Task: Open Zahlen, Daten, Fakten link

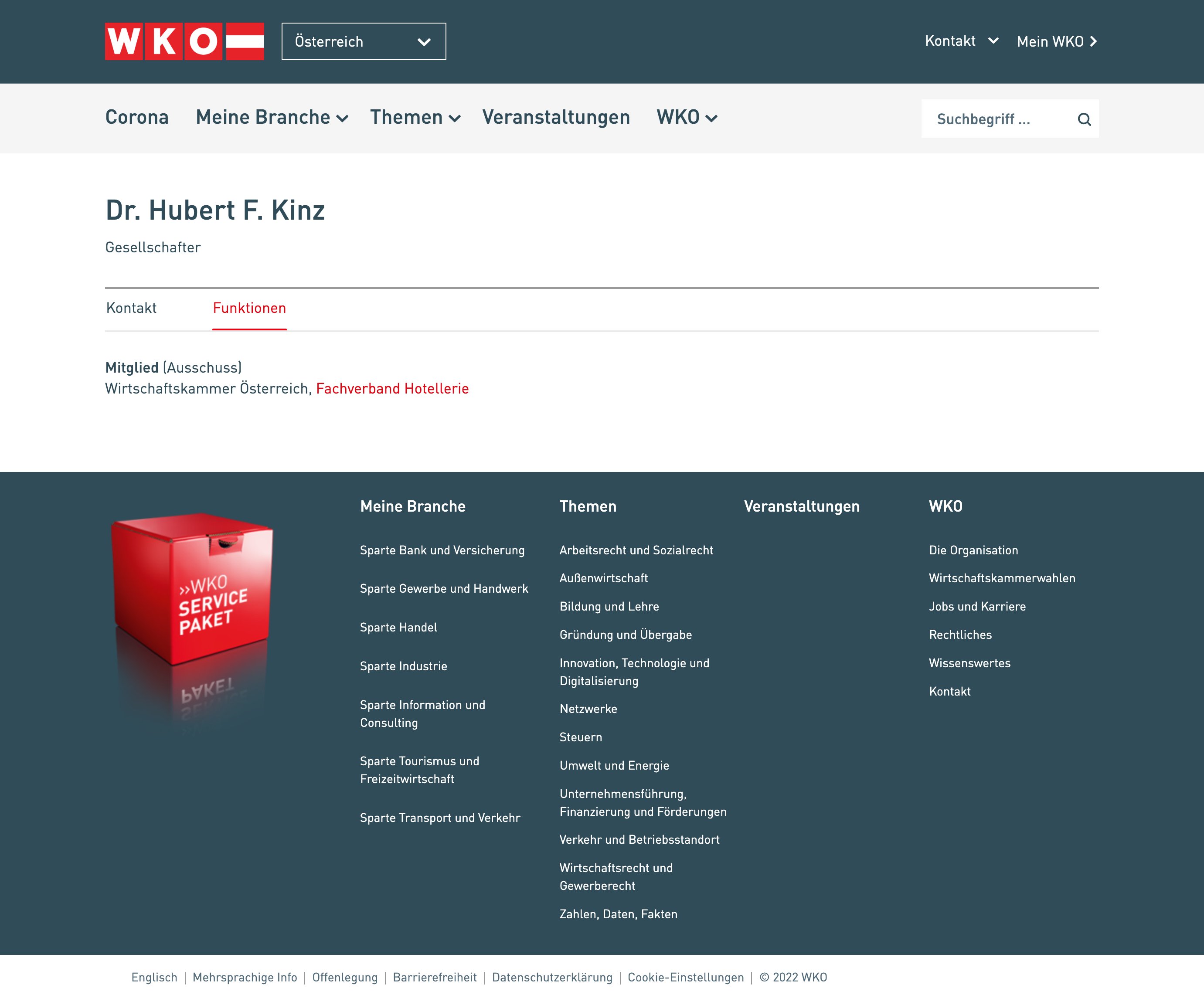Action: pos(618,914)
